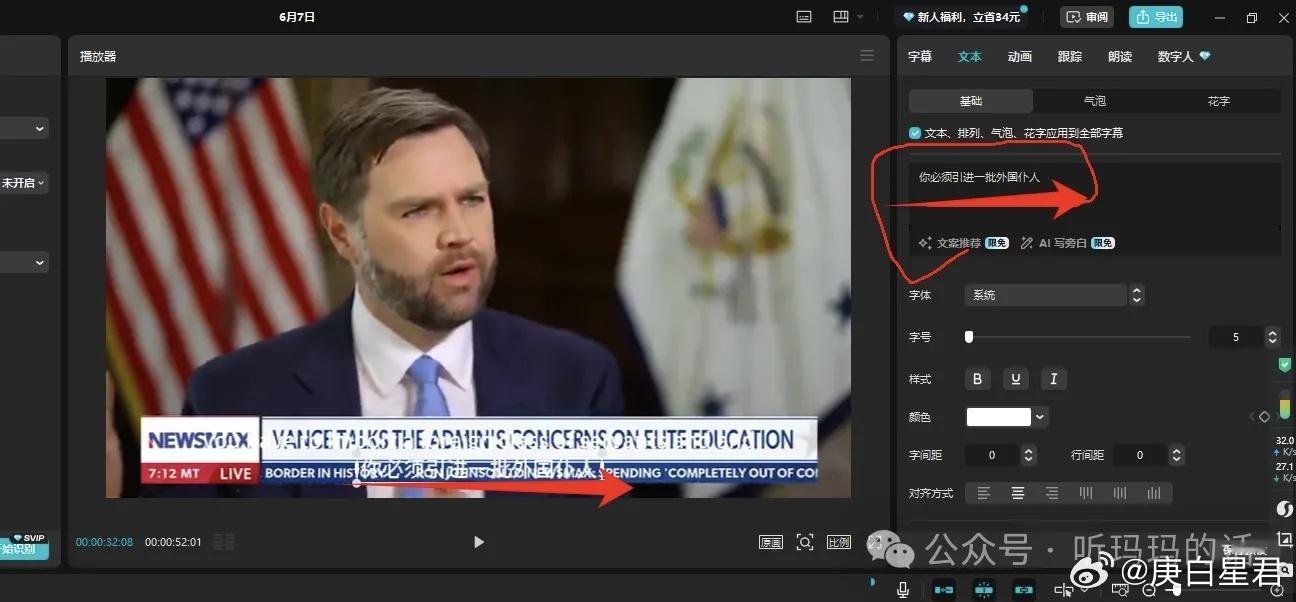Click 文案推荐 copy suggestion button
Image resolution: width=1296 pixels, height=602 pixels.
[963, 243]
